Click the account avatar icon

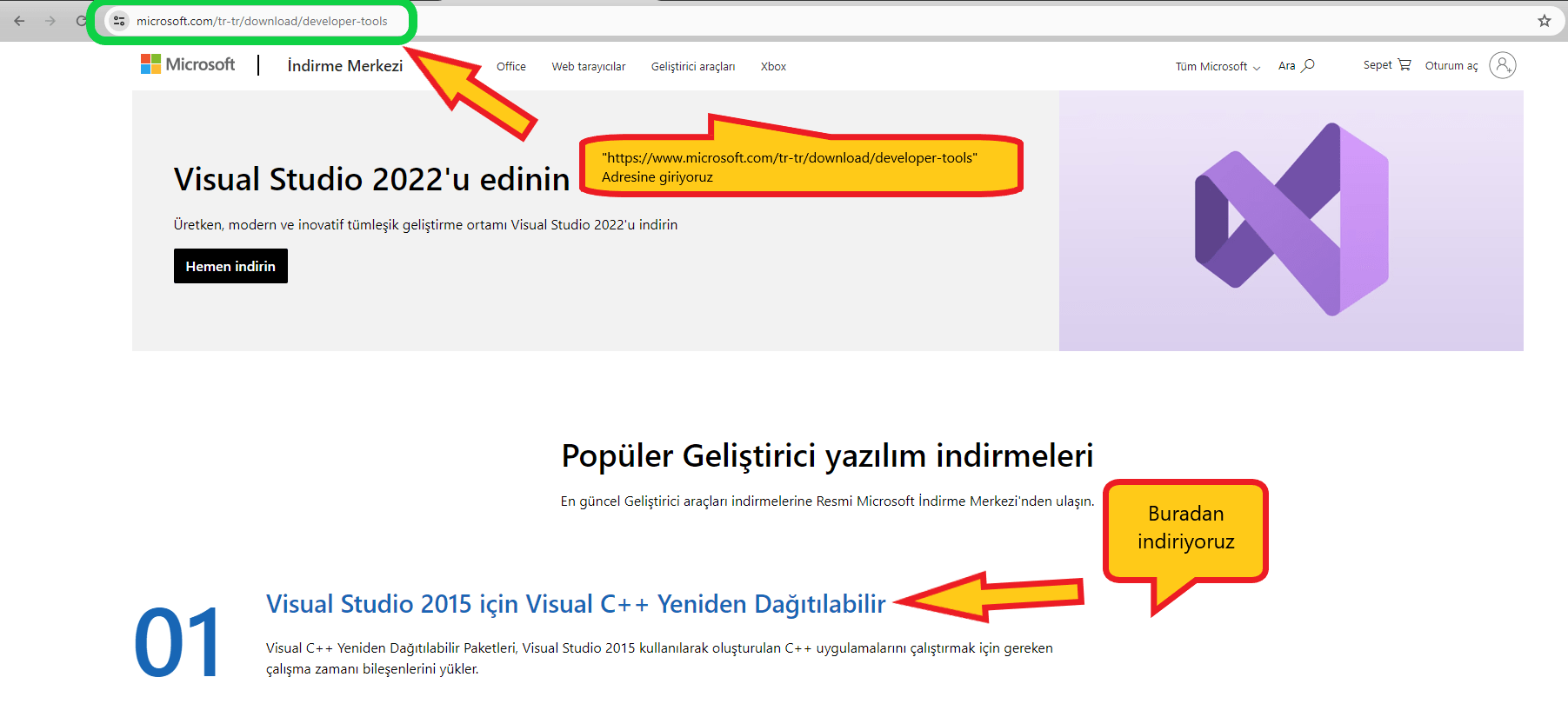pyautogui.click(x=1502, y=65)
